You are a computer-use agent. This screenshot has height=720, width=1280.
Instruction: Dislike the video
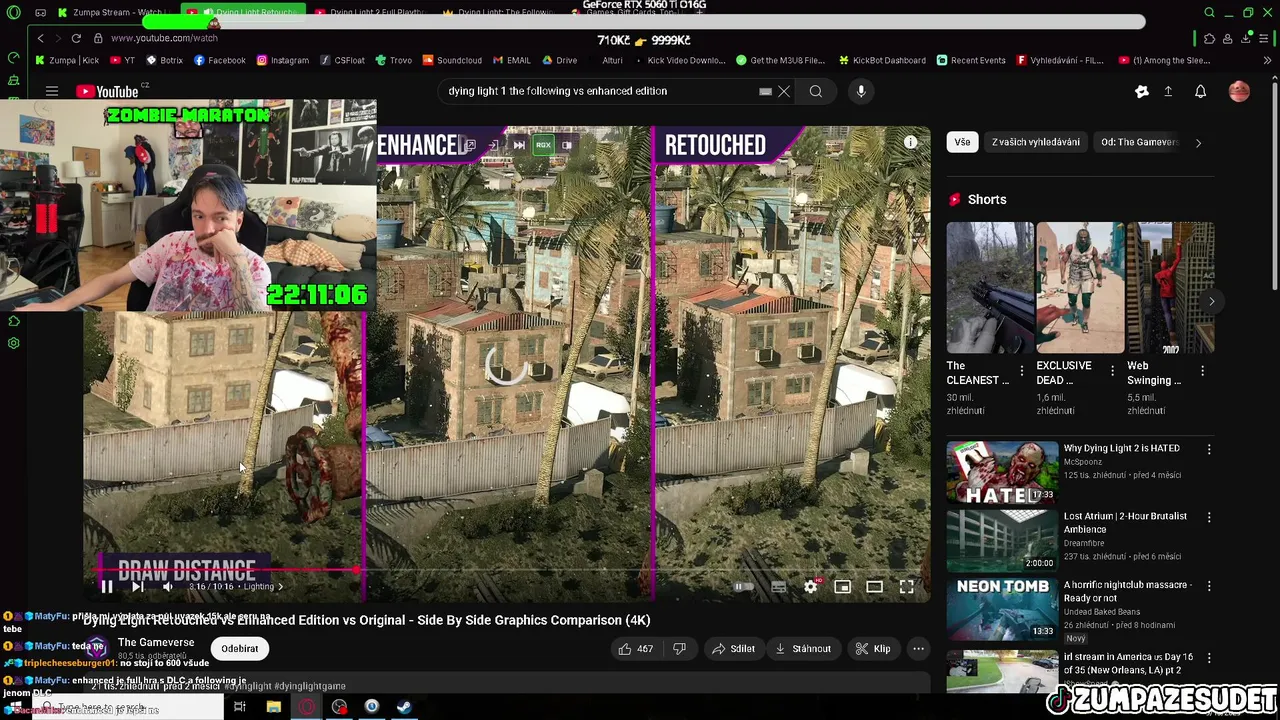[679, 649]
